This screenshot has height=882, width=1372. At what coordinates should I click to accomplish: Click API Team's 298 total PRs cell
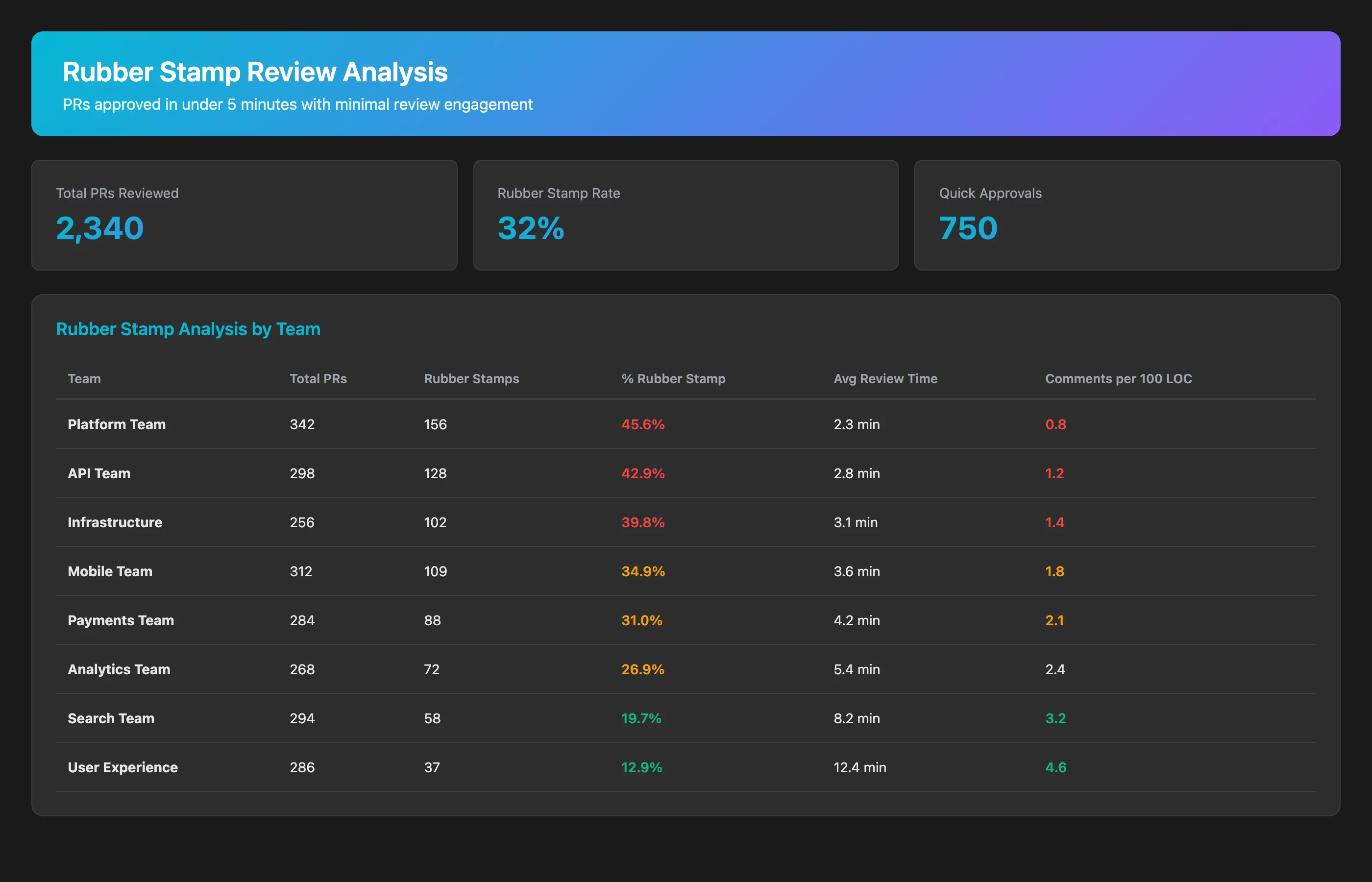click(302, 474)
